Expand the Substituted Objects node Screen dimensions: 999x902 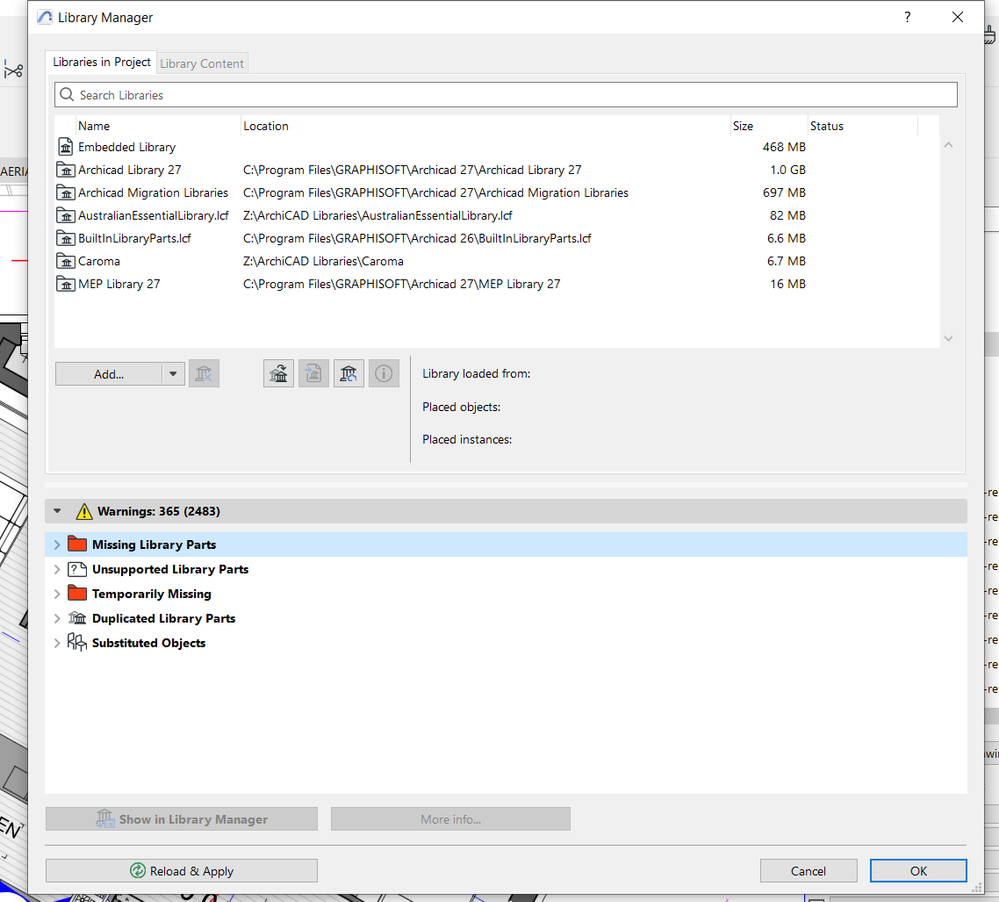coord(57,643)
